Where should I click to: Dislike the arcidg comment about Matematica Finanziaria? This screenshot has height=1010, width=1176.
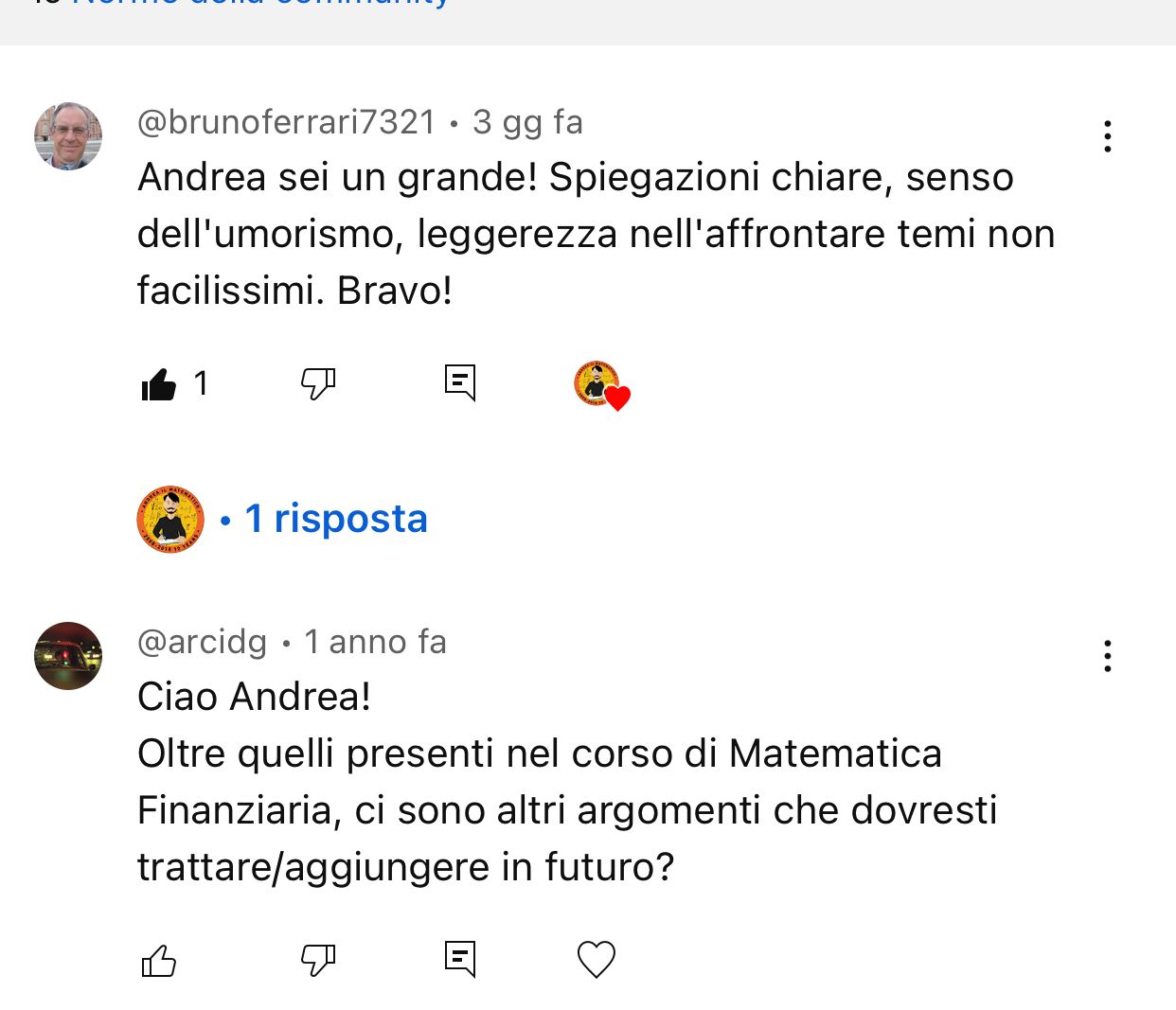pyautogui.click(x=318, y=960)
